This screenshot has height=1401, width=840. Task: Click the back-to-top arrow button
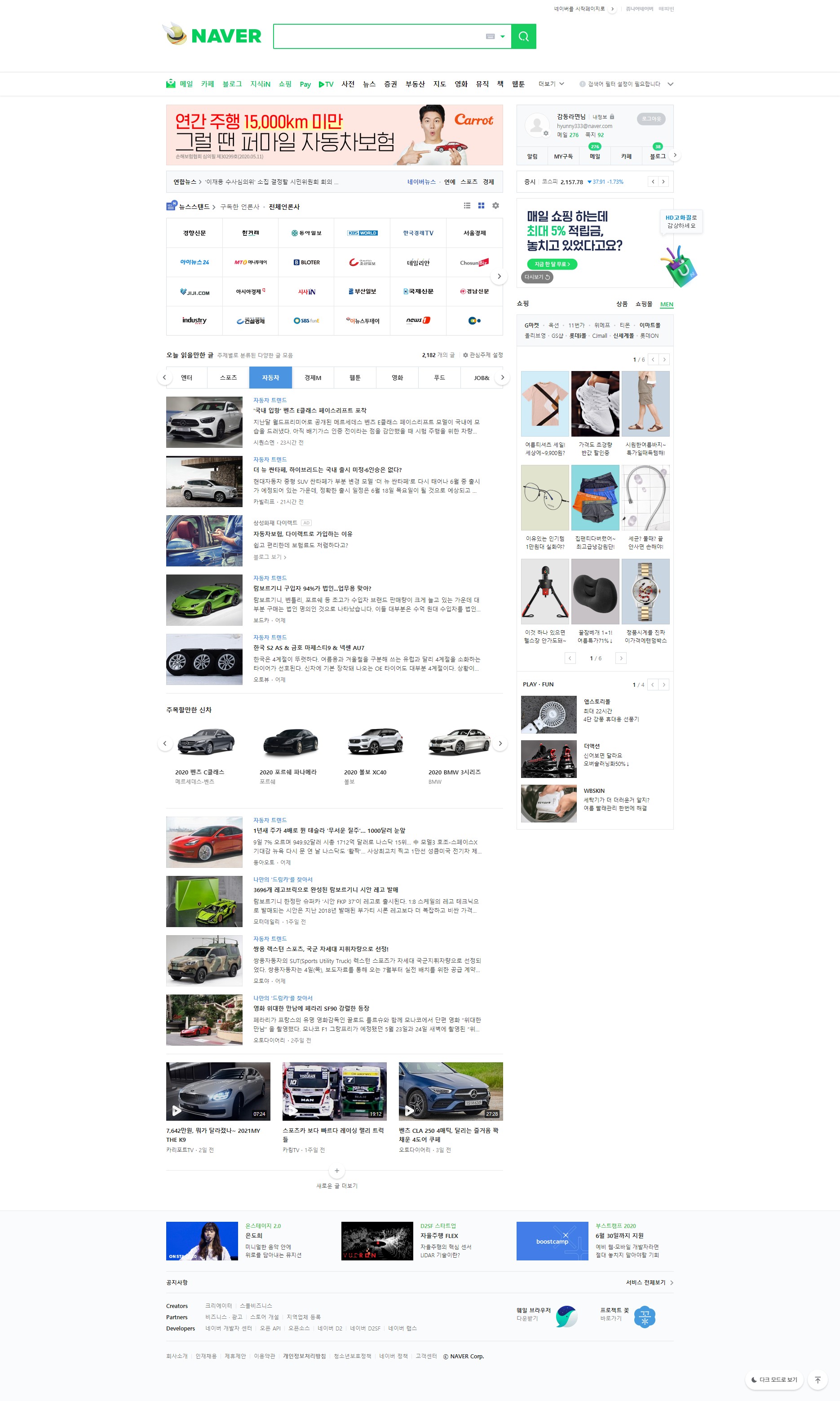click(x=818, y=1379)
